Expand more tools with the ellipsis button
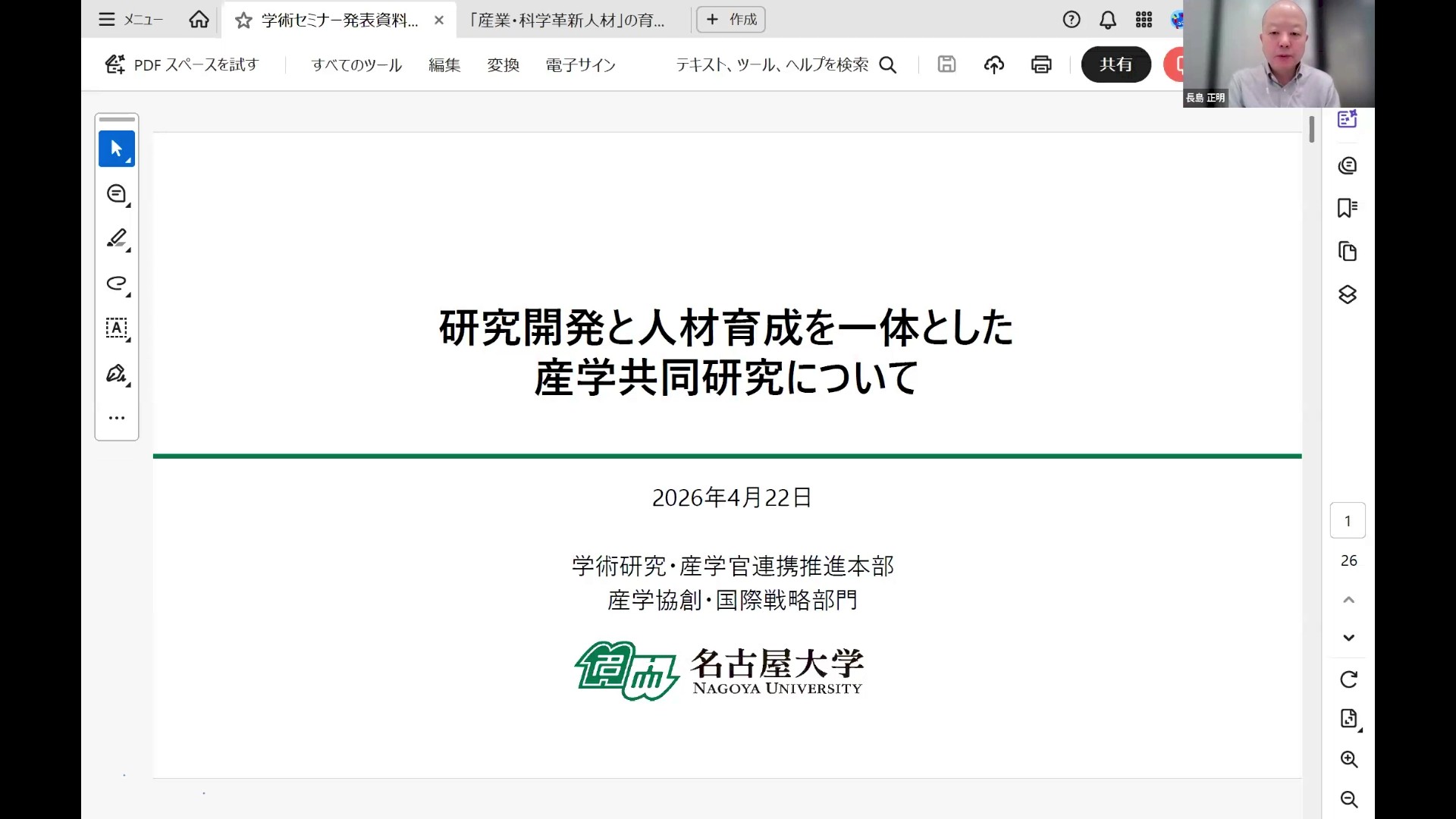1456x819 pixels. coord(116,418)
